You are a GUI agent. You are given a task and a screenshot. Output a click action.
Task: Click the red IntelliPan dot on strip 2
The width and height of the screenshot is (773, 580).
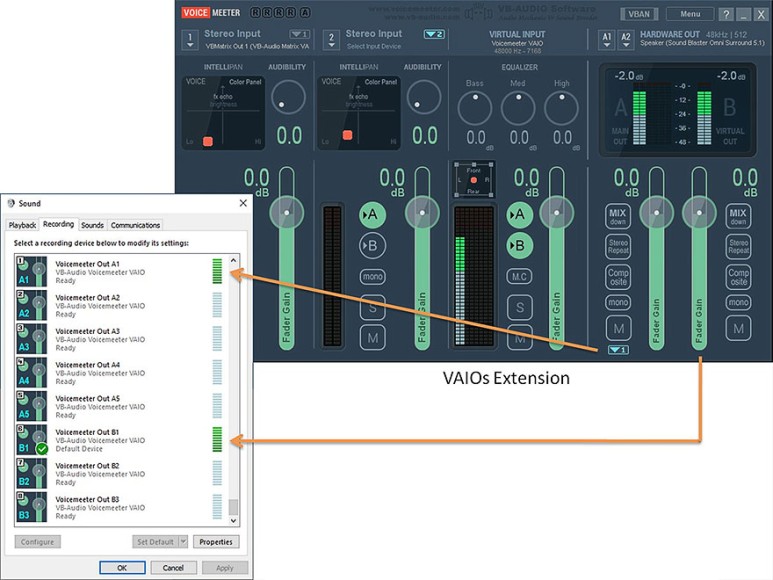pos(348,135)
